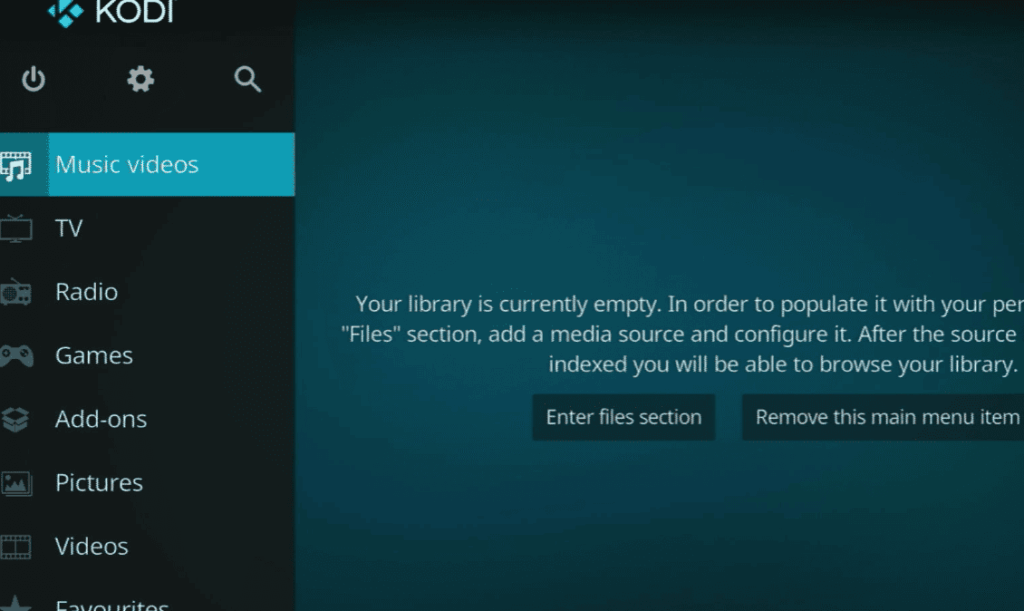Click the Videos filmstrip icon
1024x611 pixels.
pos(16,547)
